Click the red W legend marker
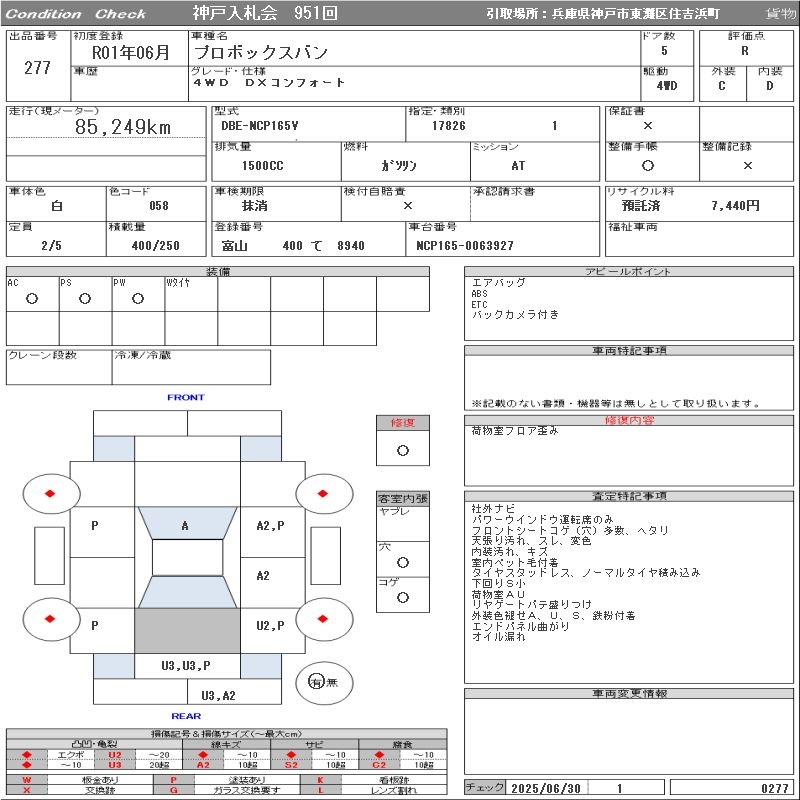Screen dimensions: 800x800 click(27, 780)
